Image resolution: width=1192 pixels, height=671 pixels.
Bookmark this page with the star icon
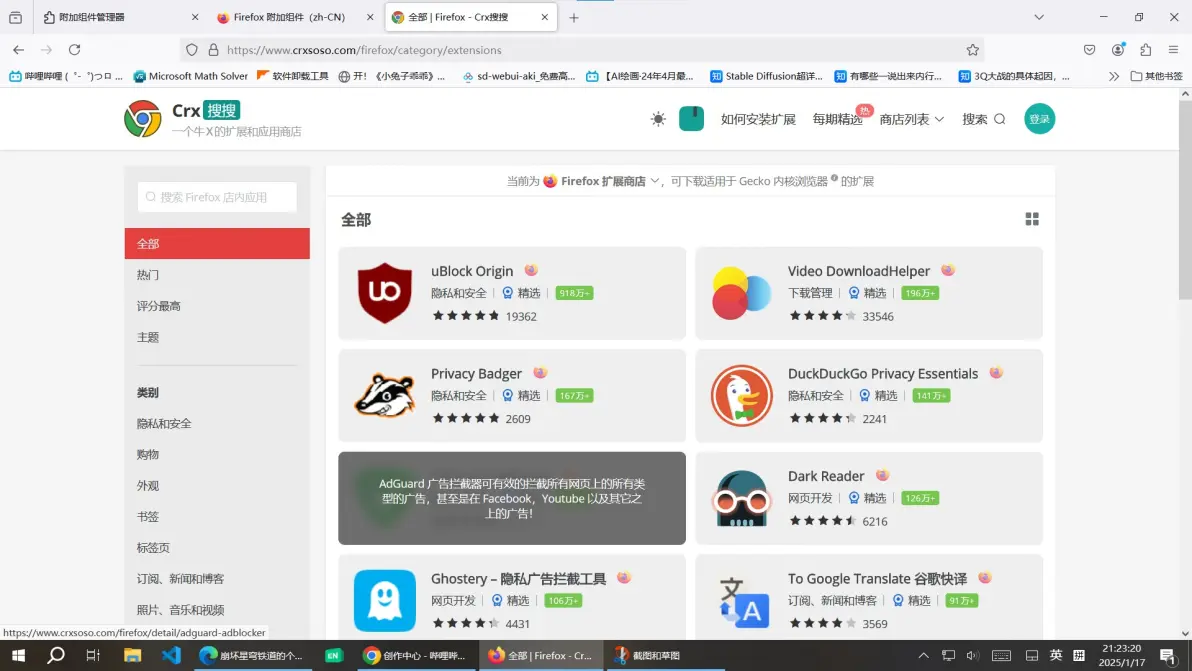pyautogui.click(x=972, y=50)
